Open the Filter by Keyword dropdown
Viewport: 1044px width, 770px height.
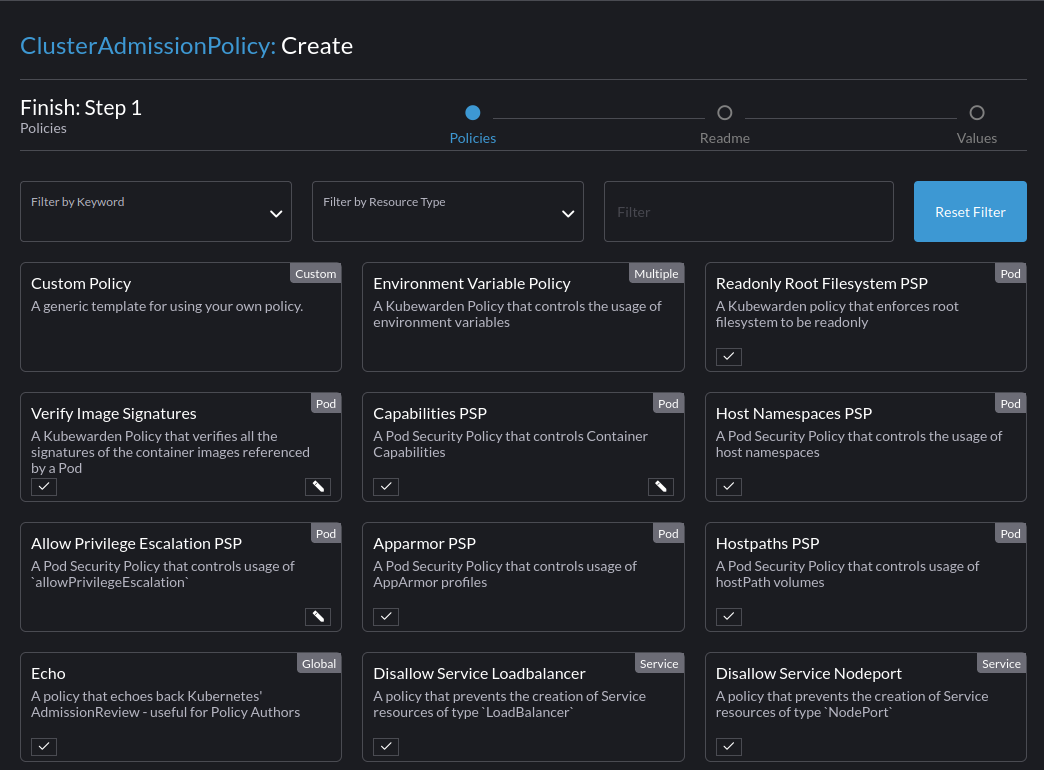[155, 211]
